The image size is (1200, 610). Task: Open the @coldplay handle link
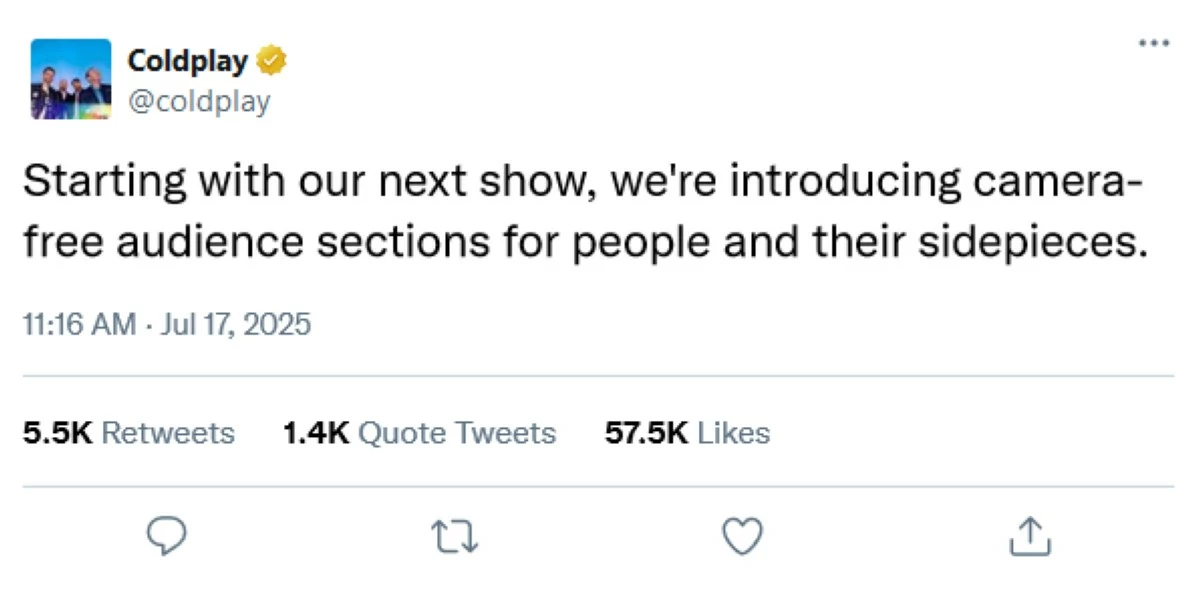coord(199,101)
